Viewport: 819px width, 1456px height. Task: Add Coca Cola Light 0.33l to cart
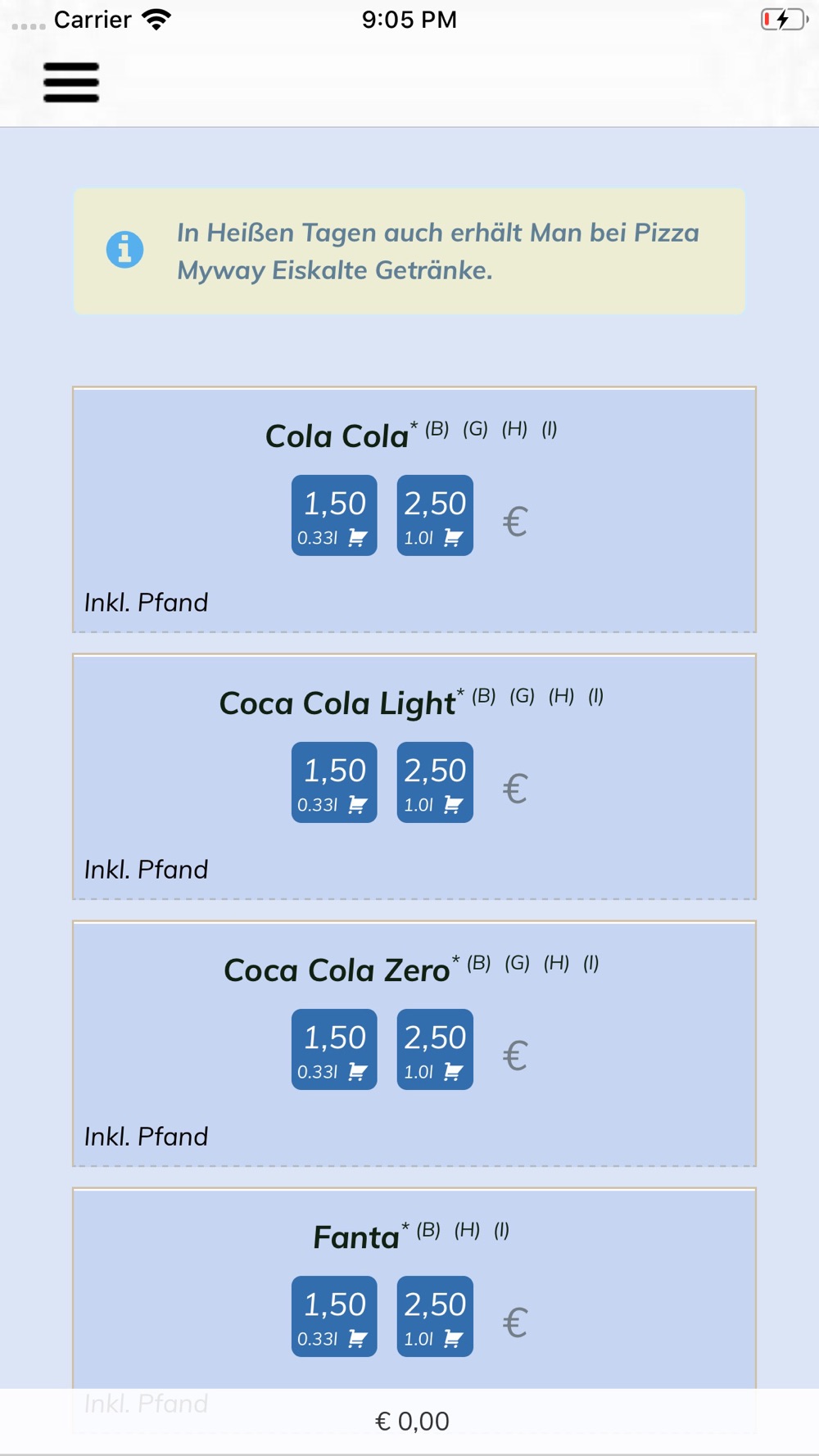click(334, 782)
